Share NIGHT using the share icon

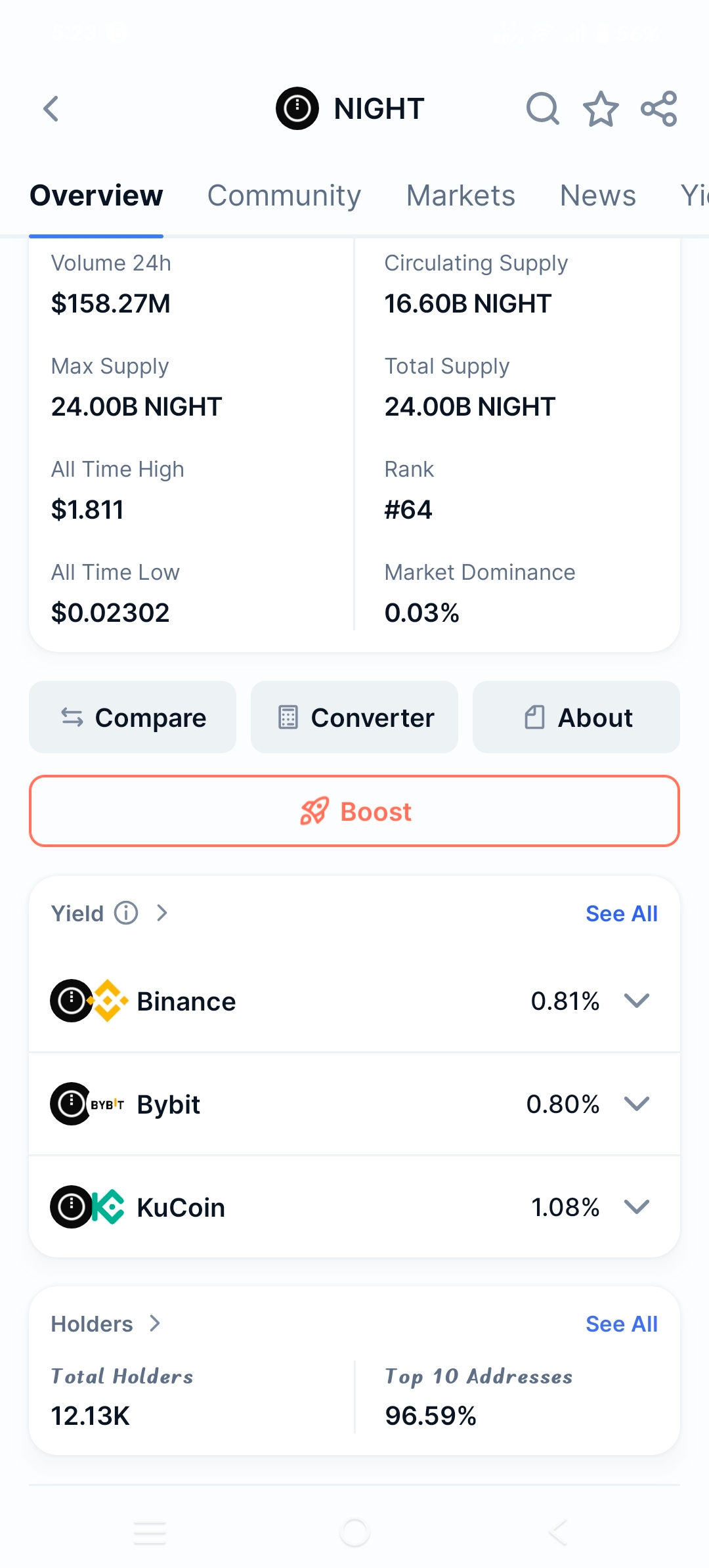pyautogui.click(x=658, y=109)
